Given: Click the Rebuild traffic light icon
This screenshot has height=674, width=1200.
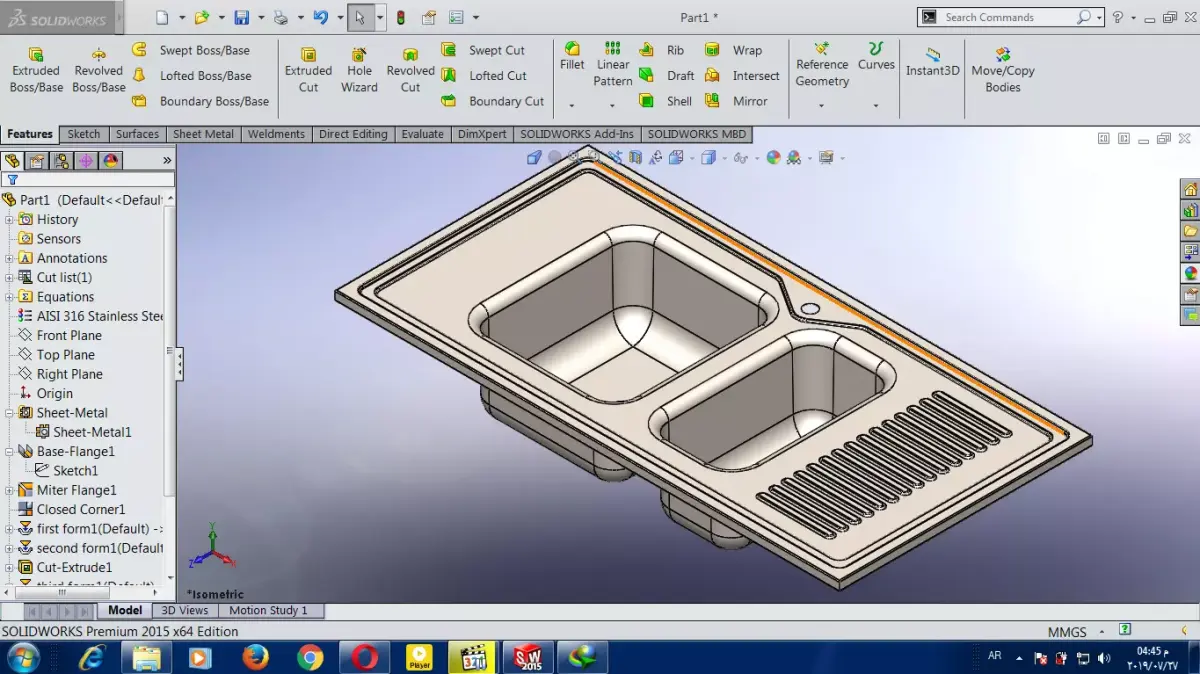Looking at the screenshot, I should [x=401, y=17].
